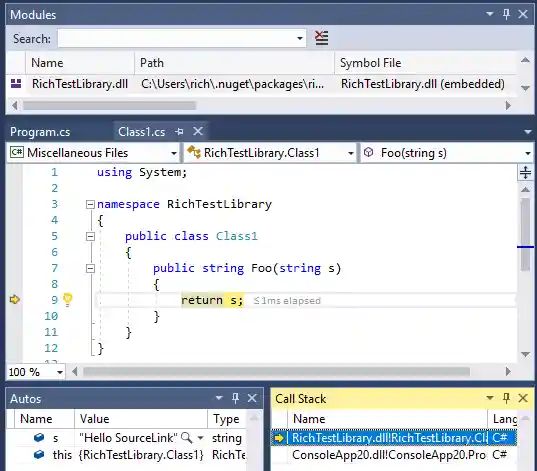Screen dimensions: 537x471
Task: Click the lightbulb quick actions icon
Action: pyautogui.click(x=67, y=300)
